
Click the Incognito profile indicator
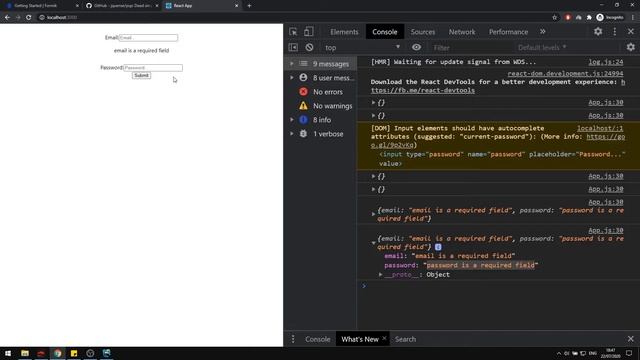[x=610, y=18]
